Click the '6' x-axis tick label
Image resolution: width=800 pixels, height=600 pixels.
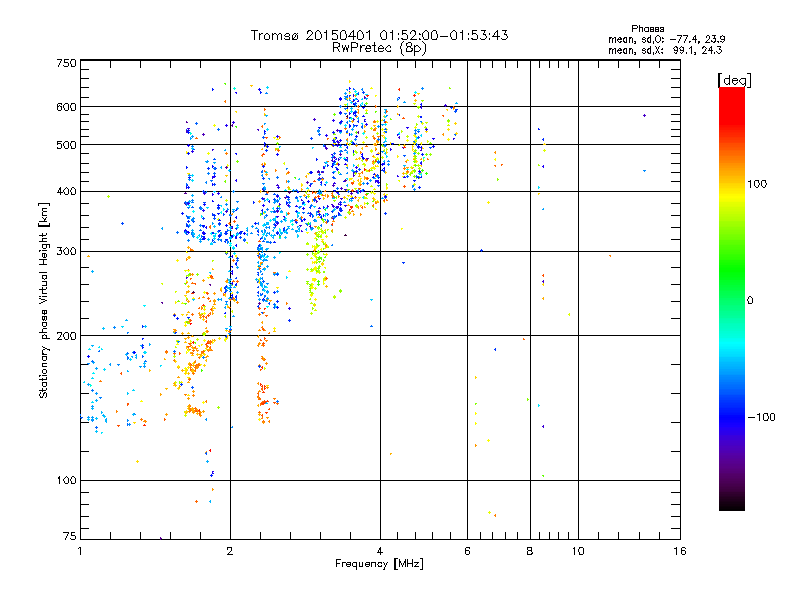point(467,551)
